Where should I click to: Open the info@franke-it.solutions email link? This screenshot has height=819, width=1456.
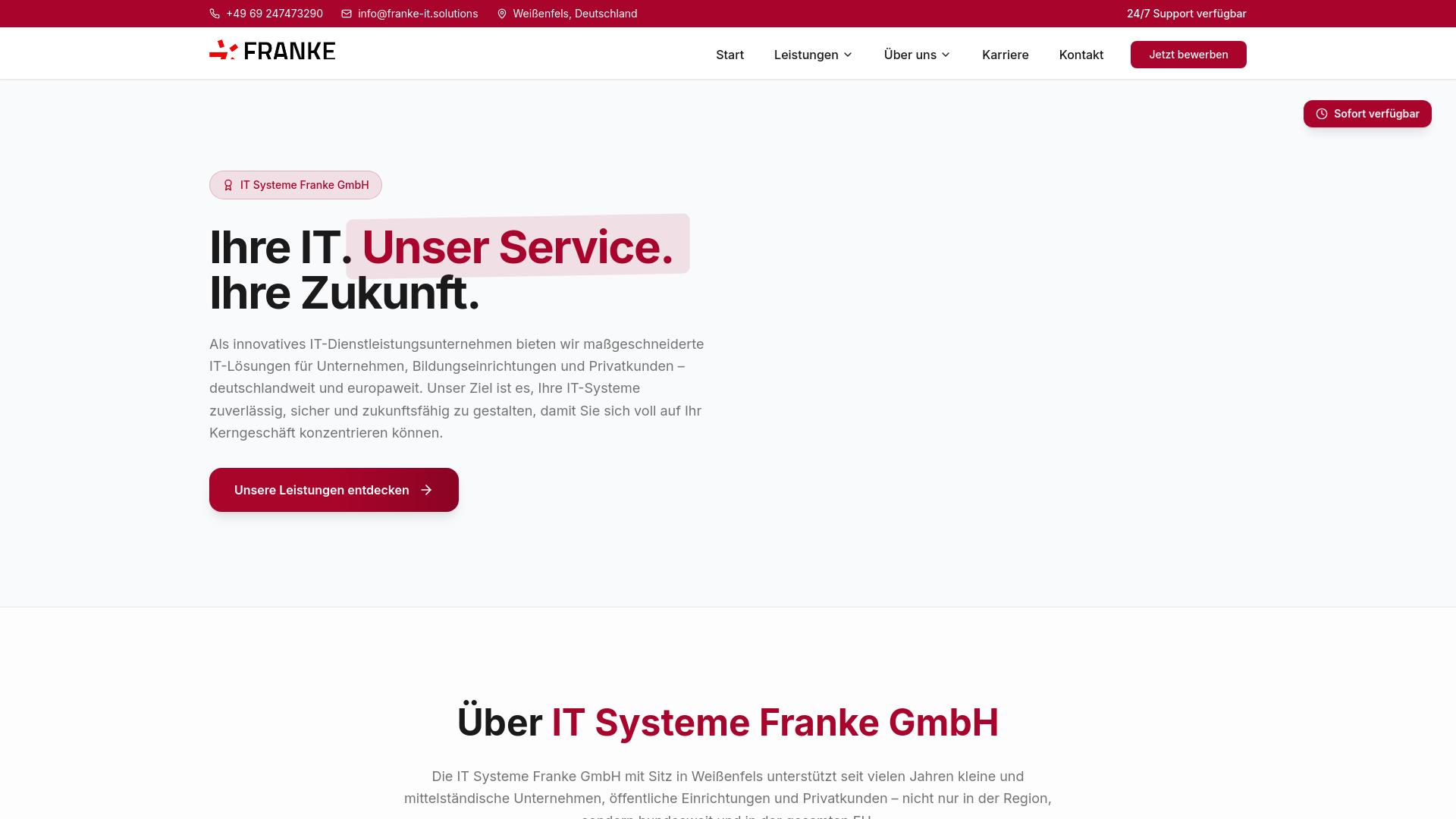click(418, 14)
